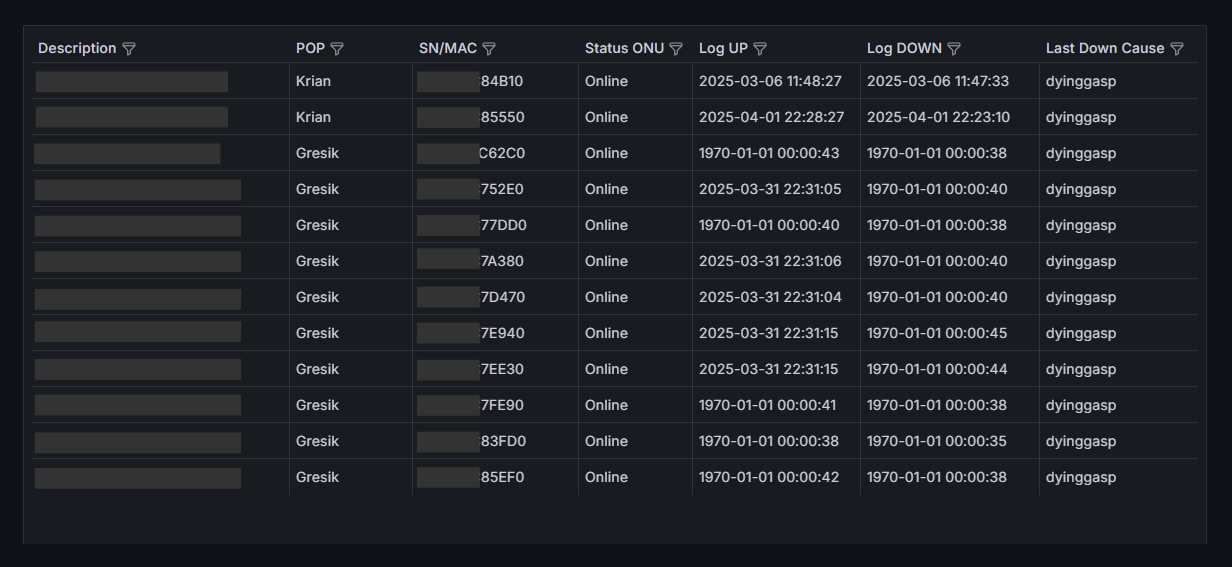Image resolution: width=1232 pixels, height=567 pixels.
Task: Select the Krian POP cell in first row
Action: coord(313,81)
